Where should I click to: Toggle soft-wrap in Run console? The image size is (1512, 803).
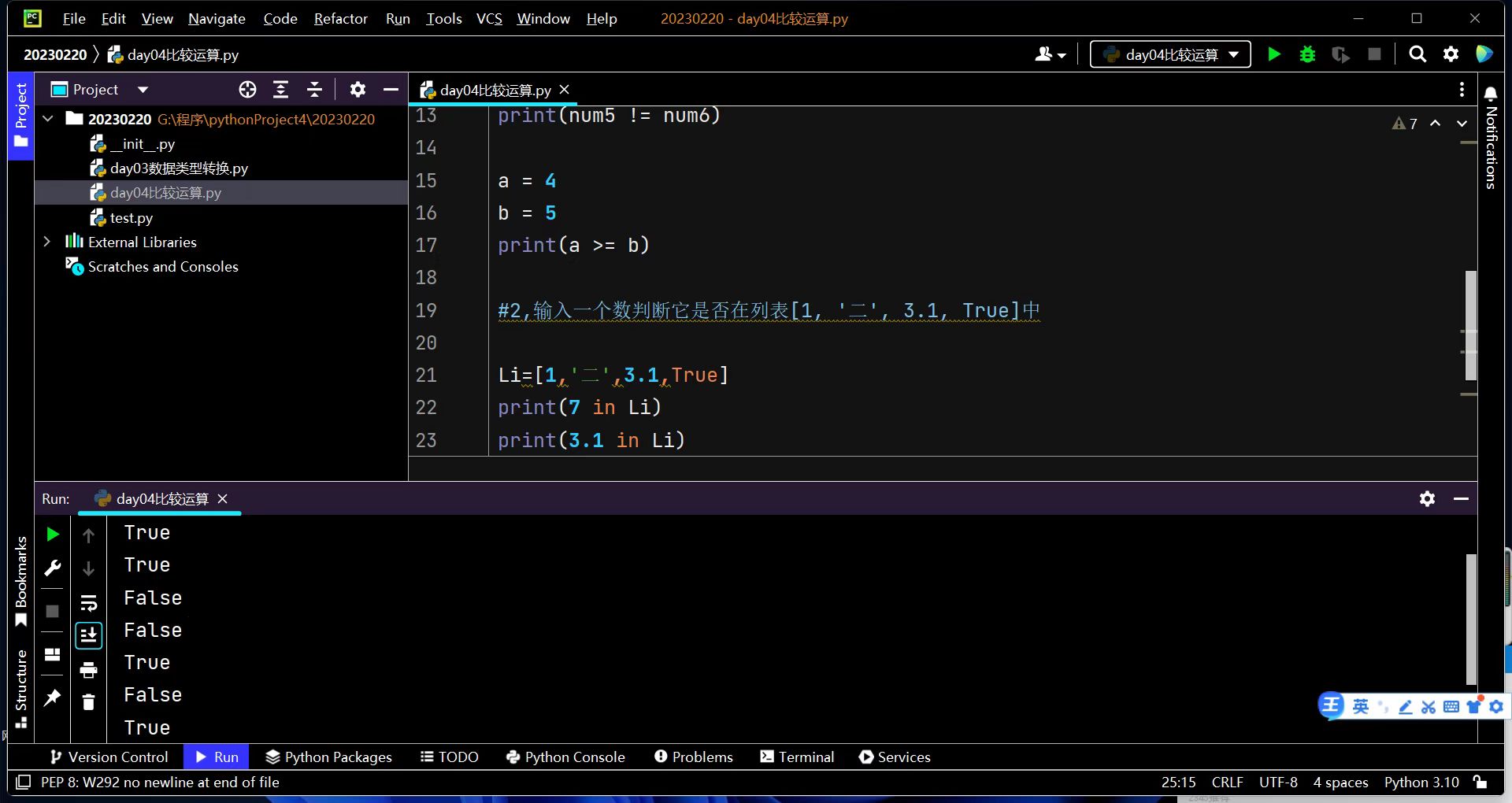point(88,603)
